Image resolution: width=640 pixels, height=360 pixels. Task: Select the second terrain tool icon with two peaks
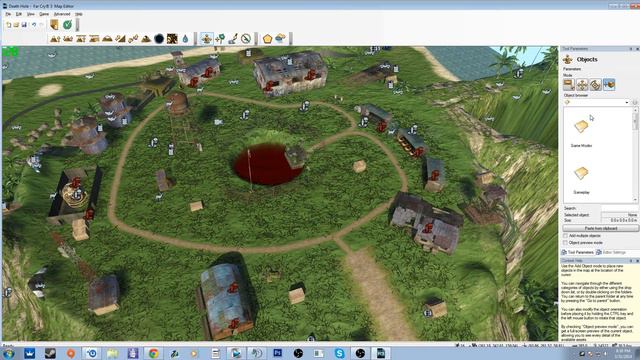click(x=68, y=39)
